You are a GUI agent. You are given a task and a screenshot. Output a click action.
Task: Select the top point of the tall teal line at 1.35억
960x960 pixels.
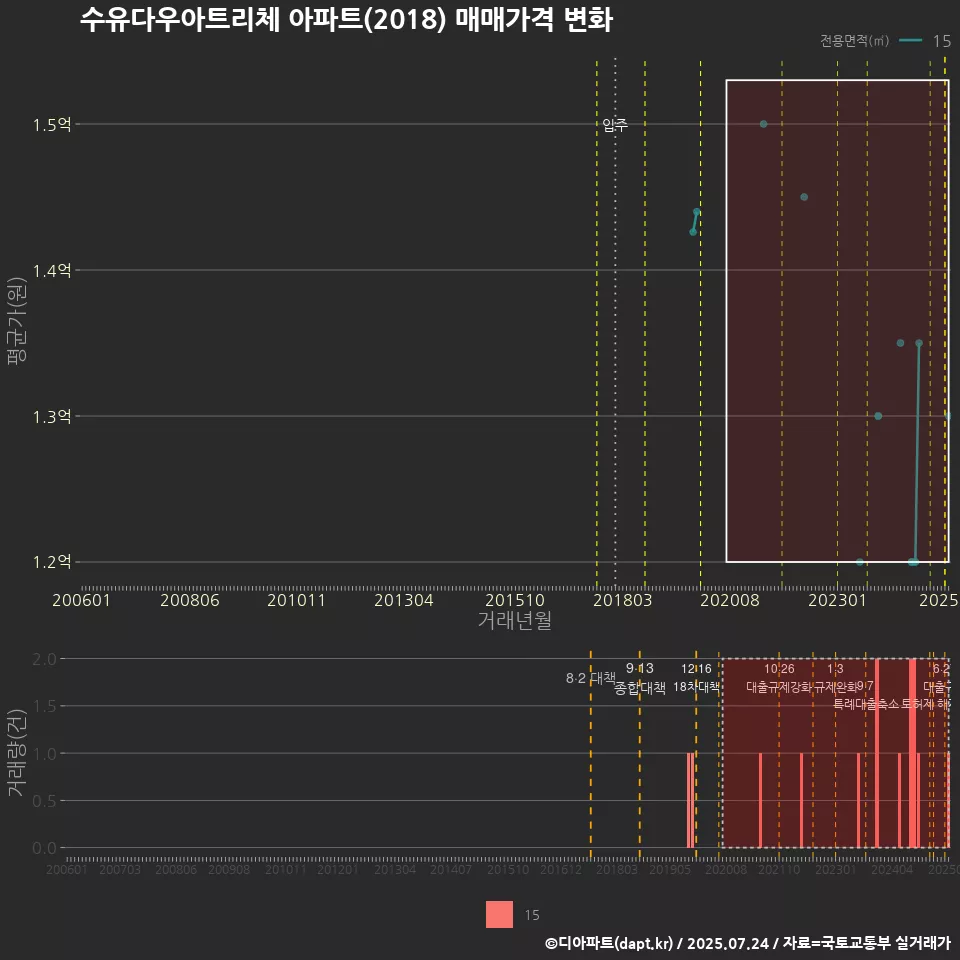click(919, 343)
